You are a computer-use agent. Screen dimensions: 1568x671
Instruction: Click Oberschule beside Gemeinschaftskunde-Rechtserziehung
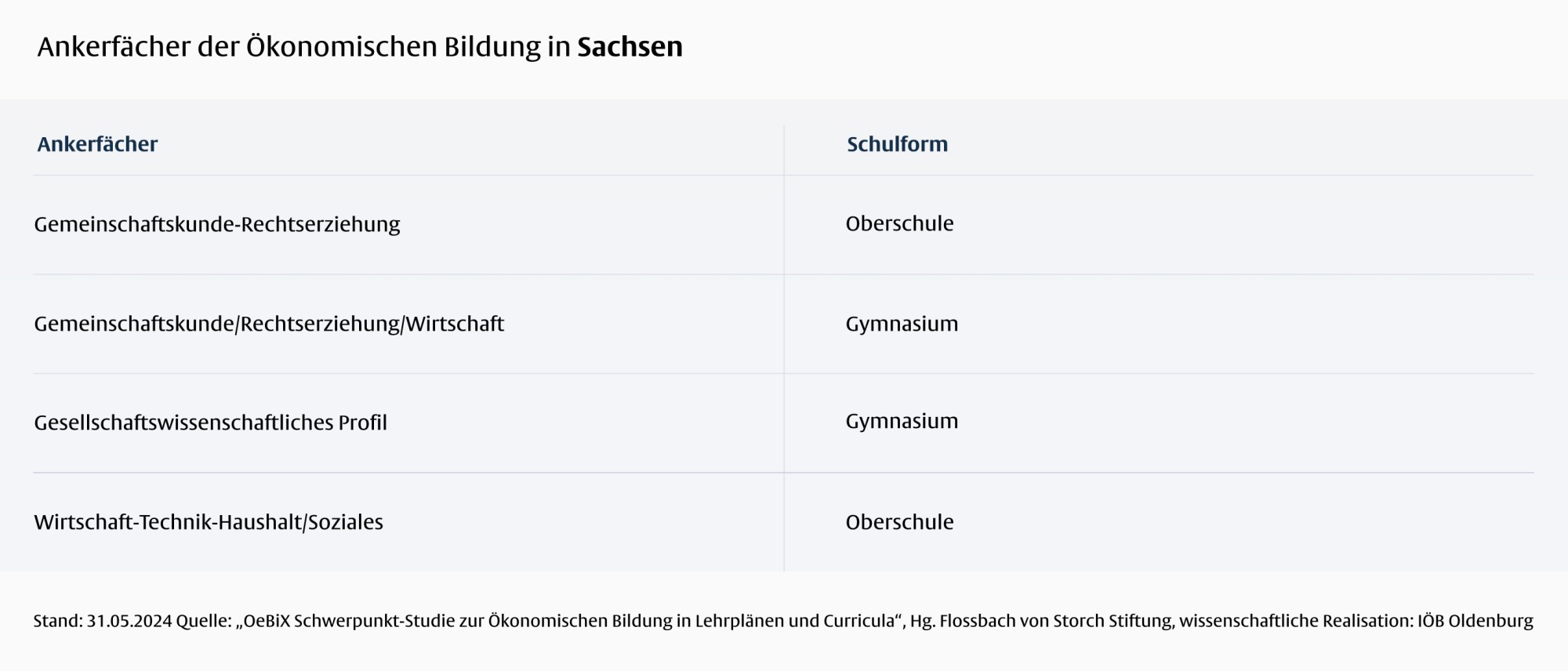pyautogui.click(x=899, y=223)
